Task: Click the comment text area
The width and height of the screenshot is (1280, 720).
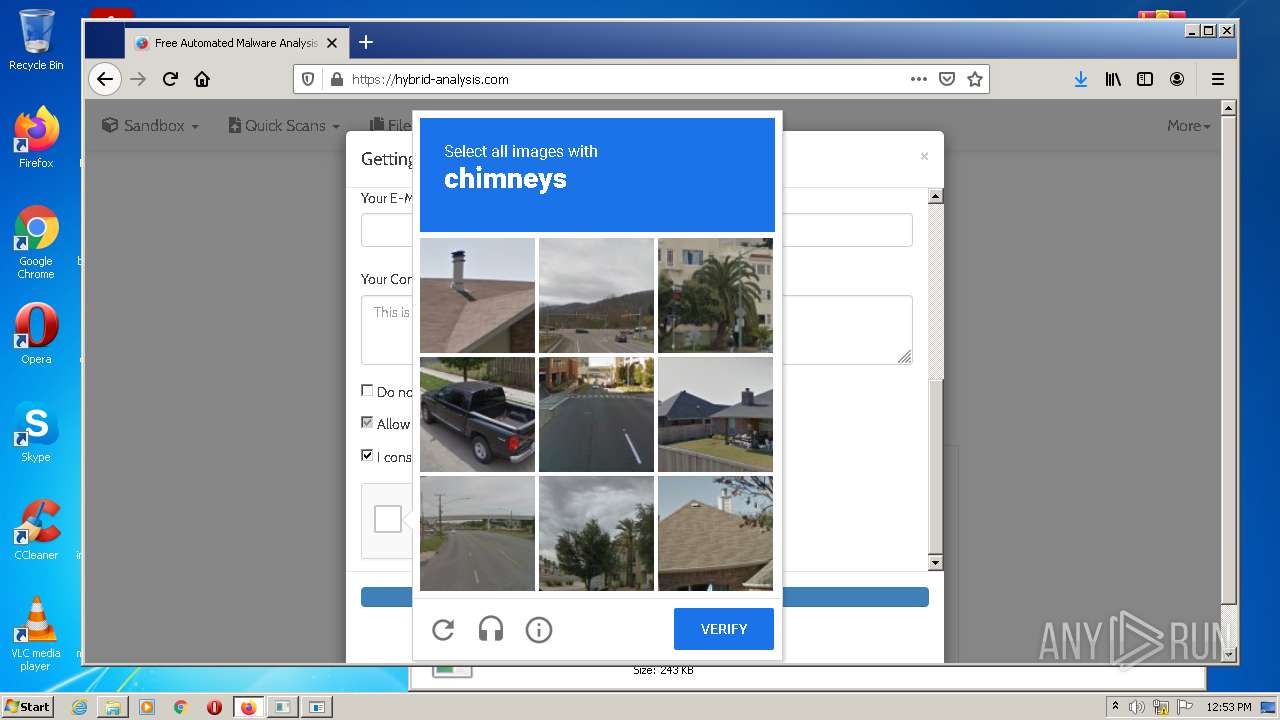Action: tap(636, 329)
